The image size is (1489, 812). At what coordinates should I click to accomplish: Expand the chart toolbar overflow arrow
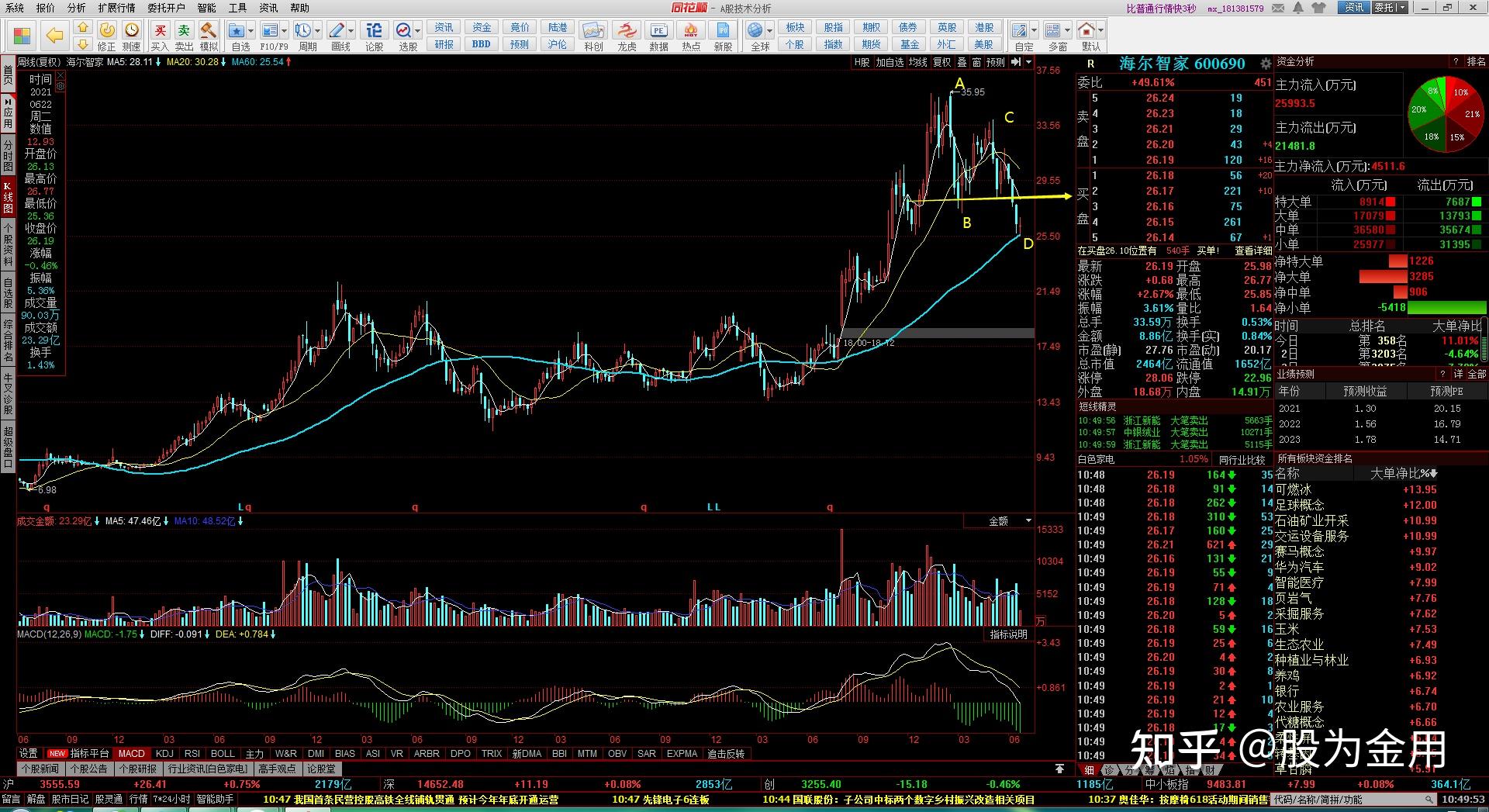pos(1029,62)
